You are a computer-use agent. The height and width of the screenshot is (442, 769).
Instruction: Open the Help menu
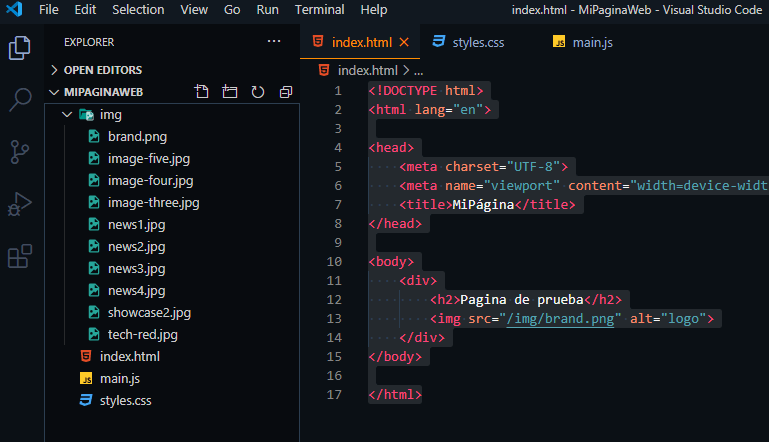tap(374, 10)
